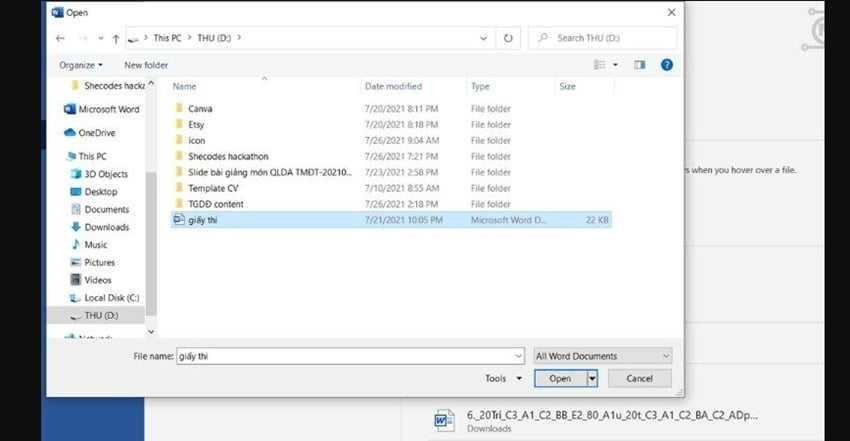The width and height of the screenshot is (850, 441).
Task: Change the file view layout icon
Action: tap(600, 65)
